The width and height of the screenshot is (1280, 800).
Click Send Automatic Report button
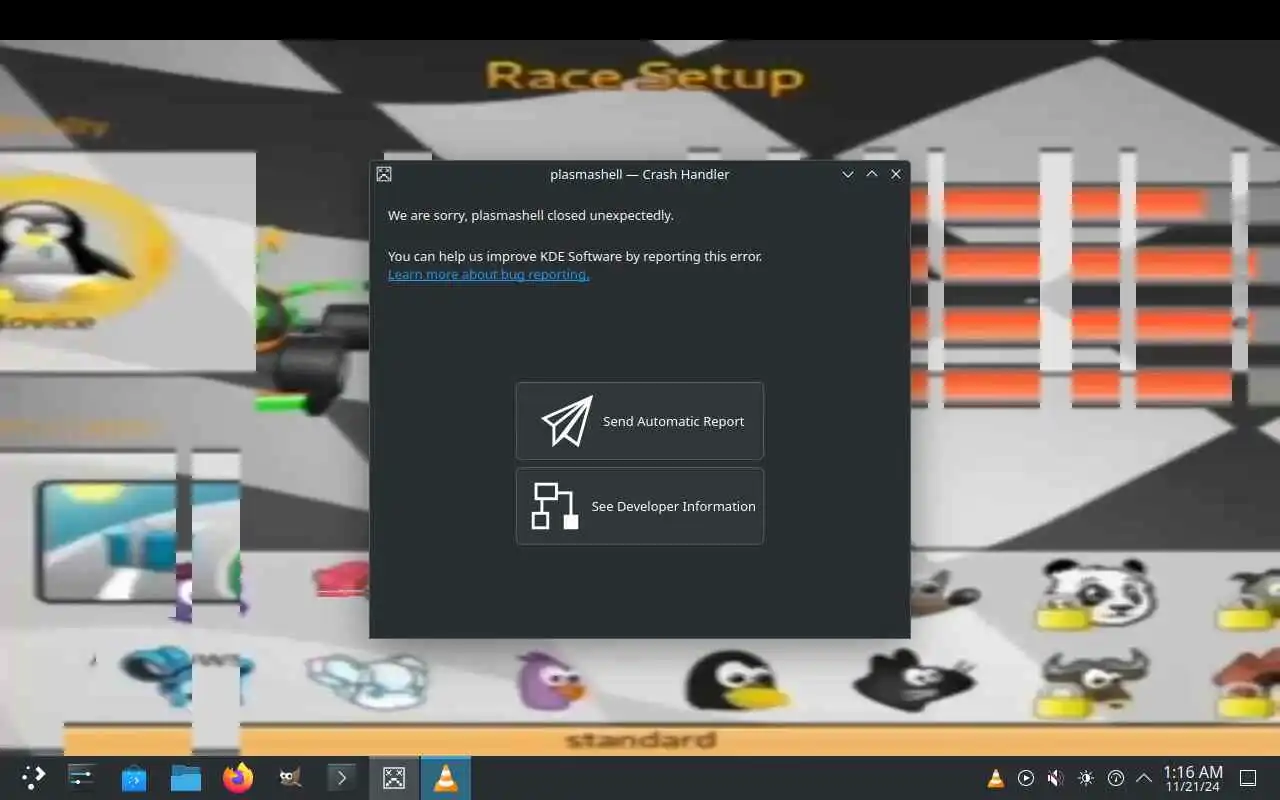[x=640, y=421]
